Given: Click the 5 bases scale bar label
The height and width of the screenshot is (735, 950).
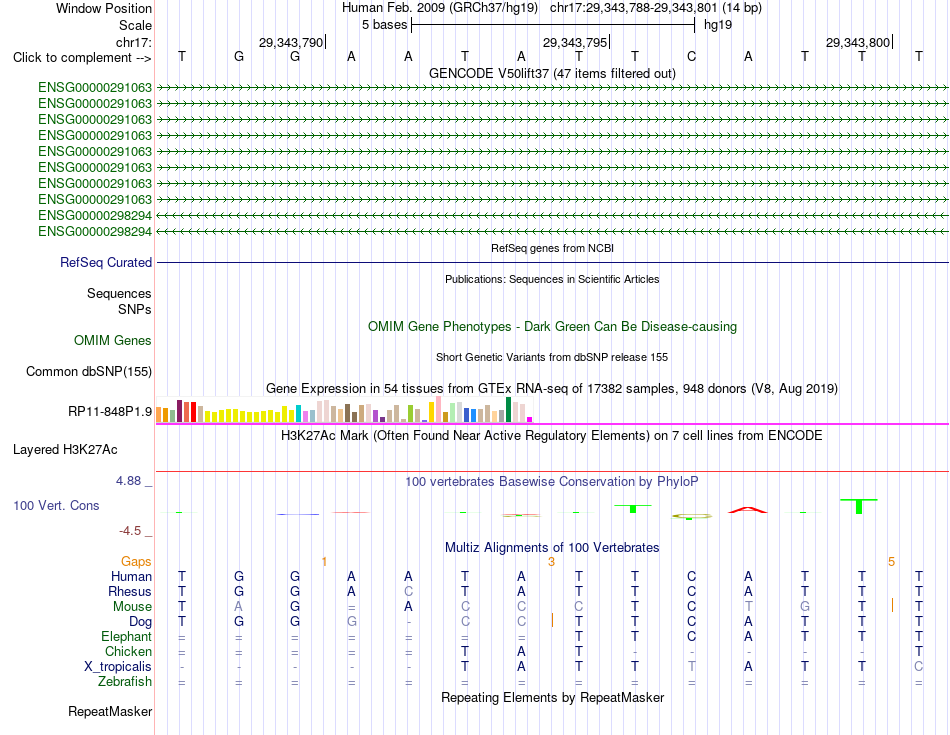Looking at the screenshot, I should [385, 25].
